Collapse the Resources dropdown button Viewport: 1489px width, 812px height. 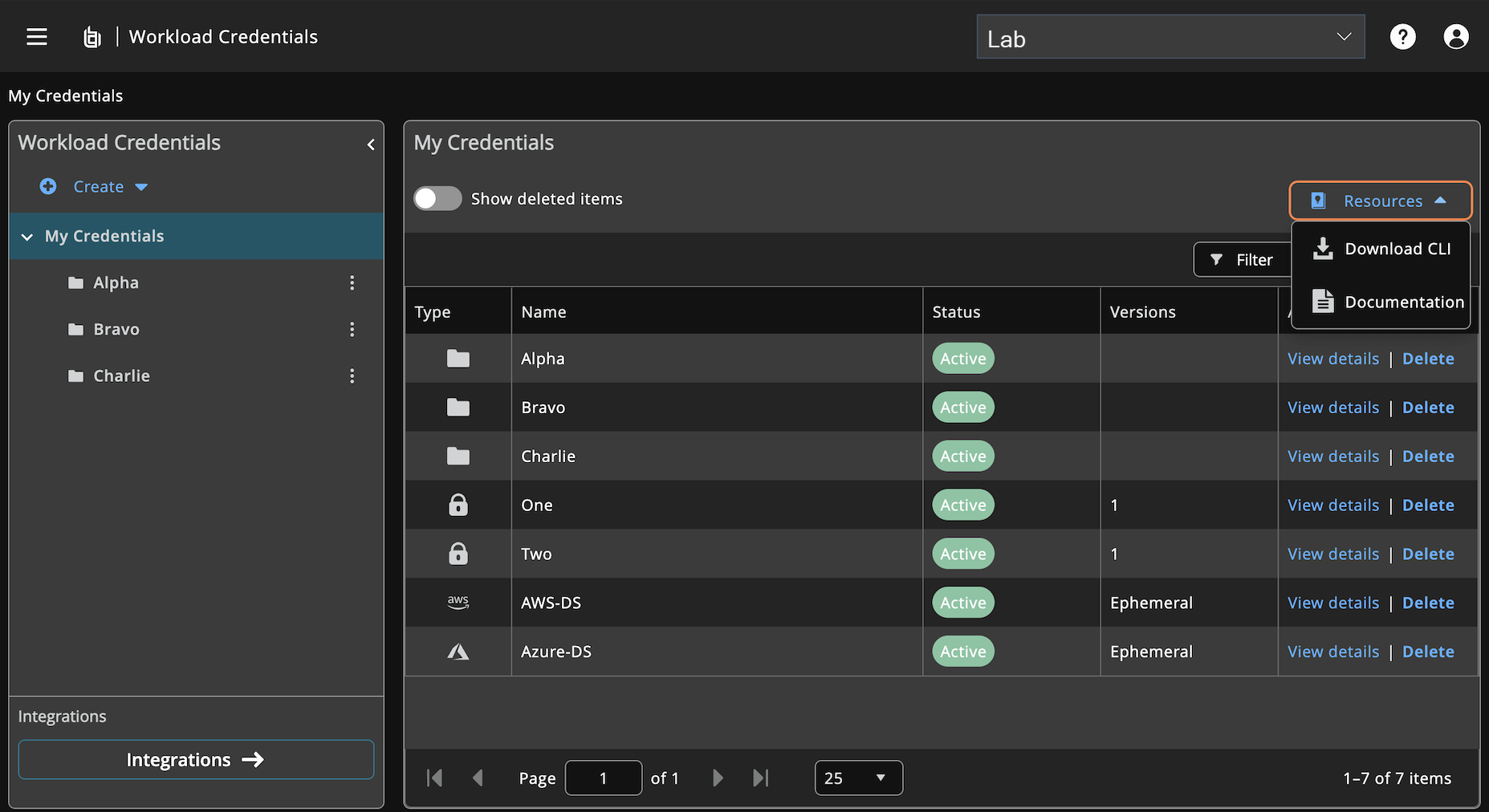(x=1381, y=201)
